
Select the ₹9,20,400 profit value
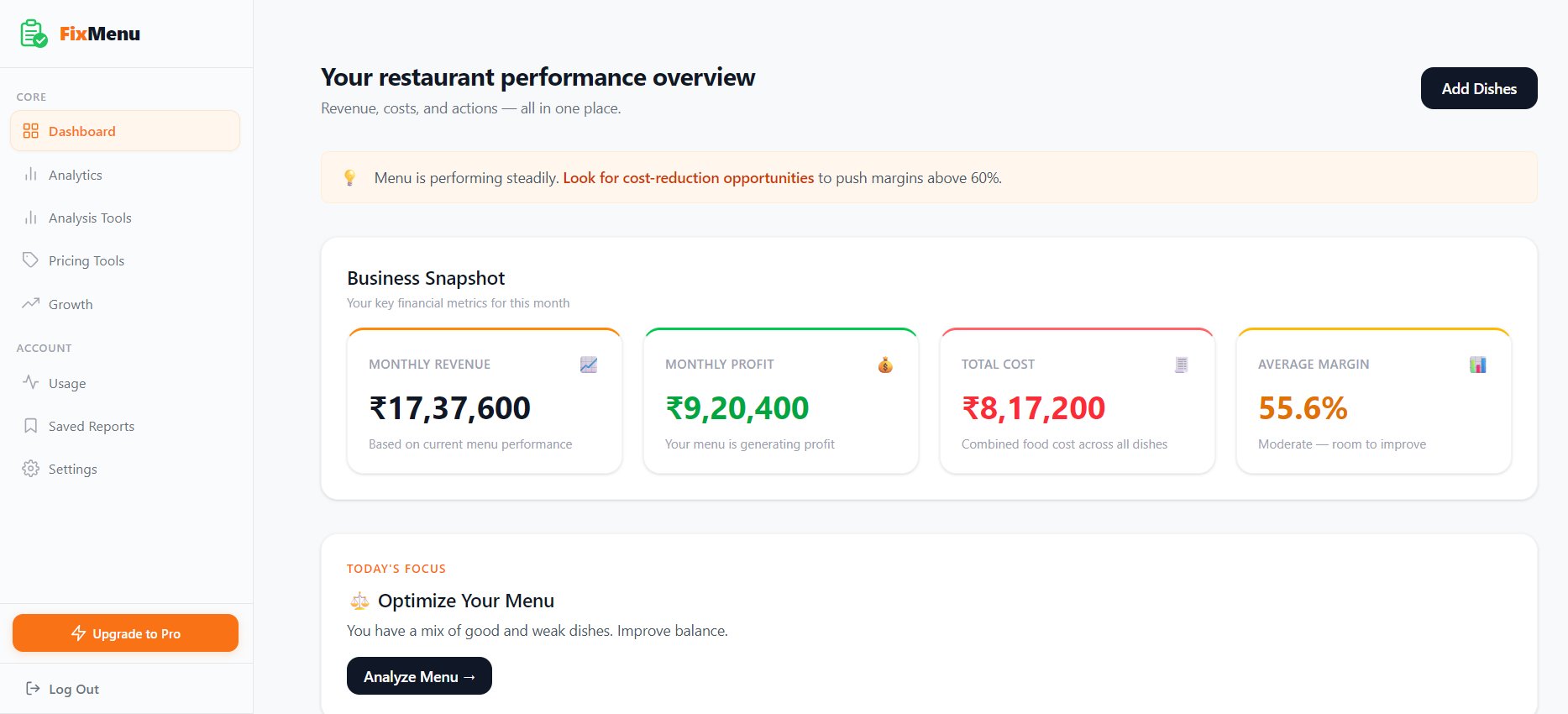click(737, 408)
